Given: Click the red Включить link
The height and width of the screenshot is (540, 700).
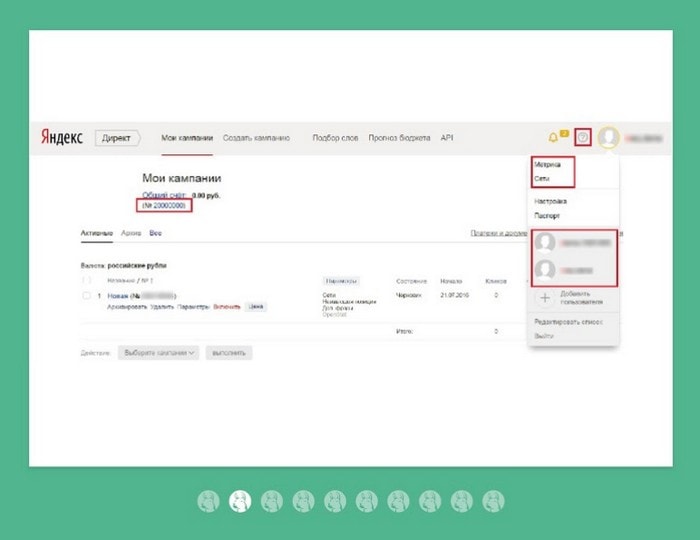Looking at the screenshot, I should (227, 307).
